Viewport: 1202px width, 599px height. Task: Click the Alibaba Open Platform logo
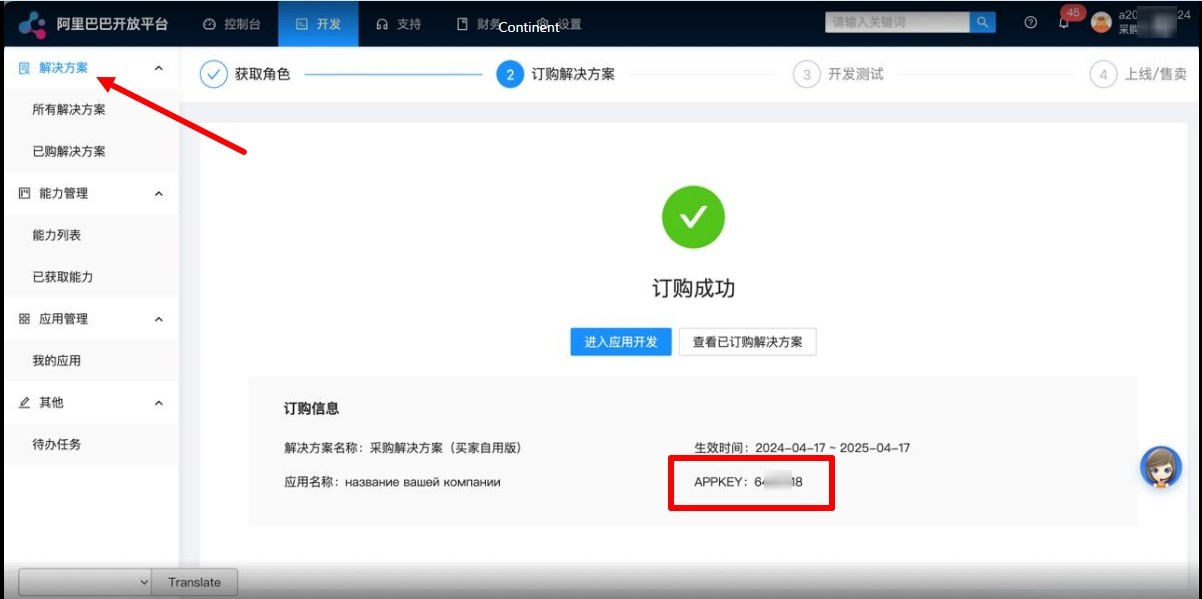tap(33, 24)
